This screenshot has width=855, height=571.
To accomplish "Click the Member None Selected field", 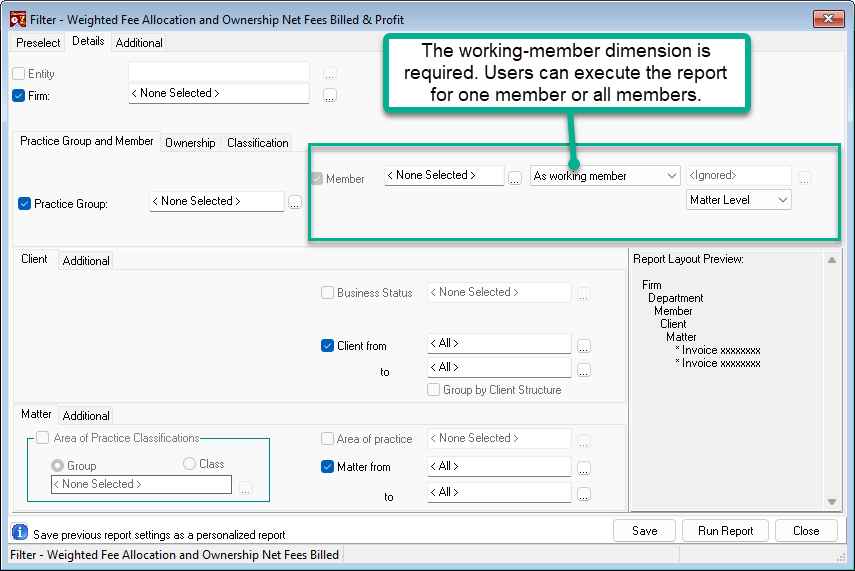I will point(444,175).
